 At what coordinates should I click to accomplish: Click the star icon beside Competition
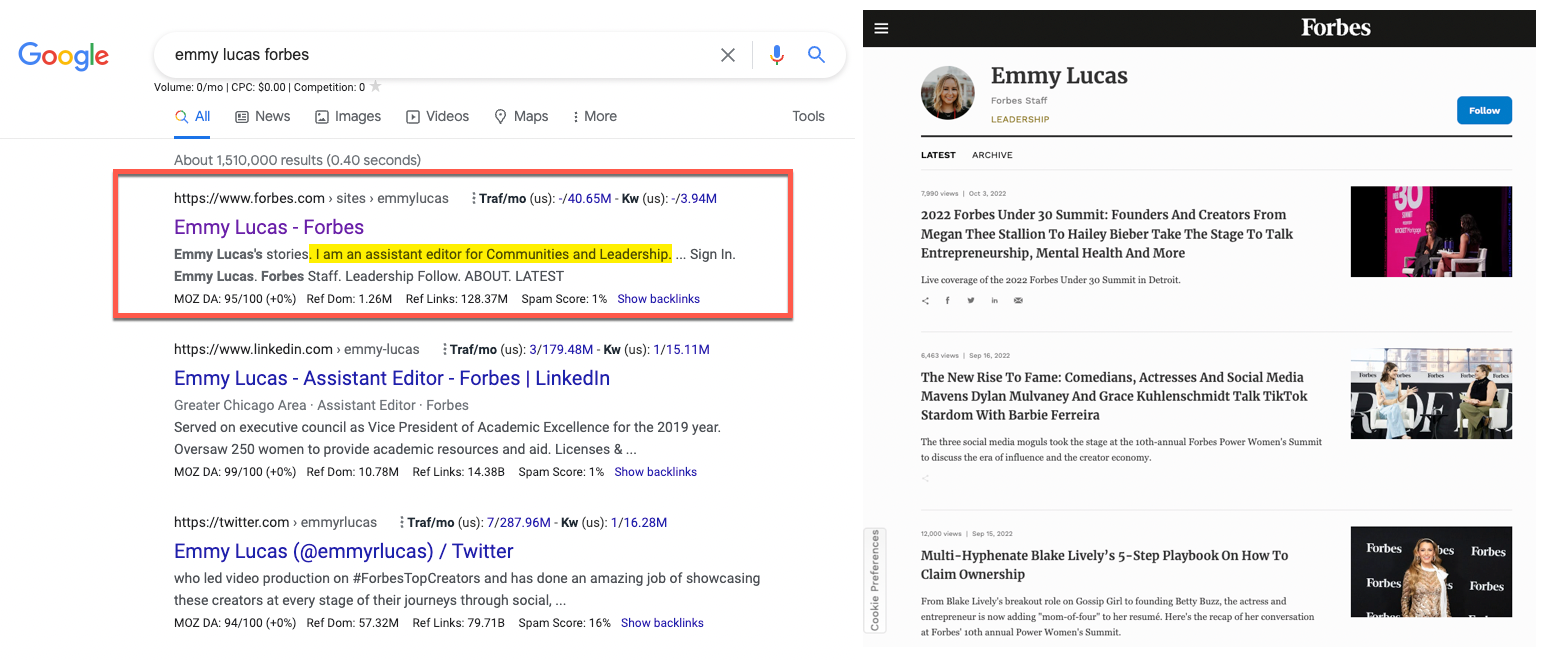point(376,87)
